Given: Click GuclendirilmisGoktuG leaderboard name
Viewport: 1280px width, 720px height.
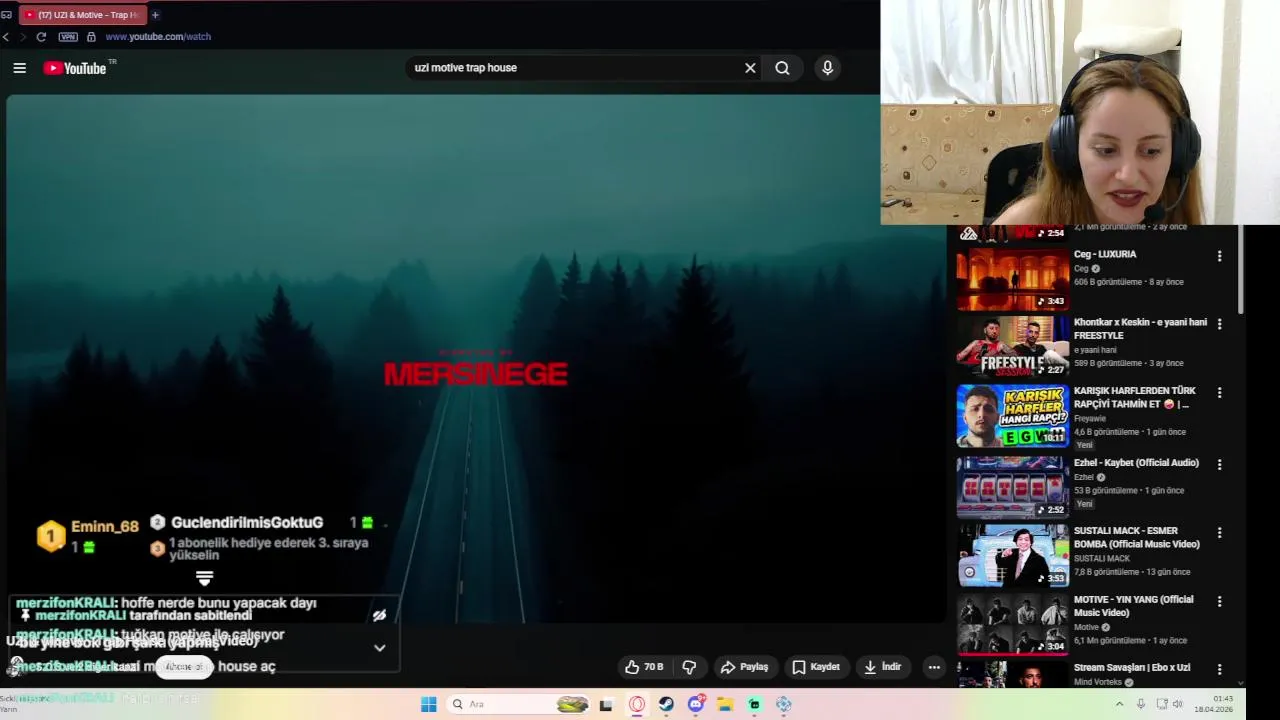Looking at the screenshot, I should pos(247,523).
